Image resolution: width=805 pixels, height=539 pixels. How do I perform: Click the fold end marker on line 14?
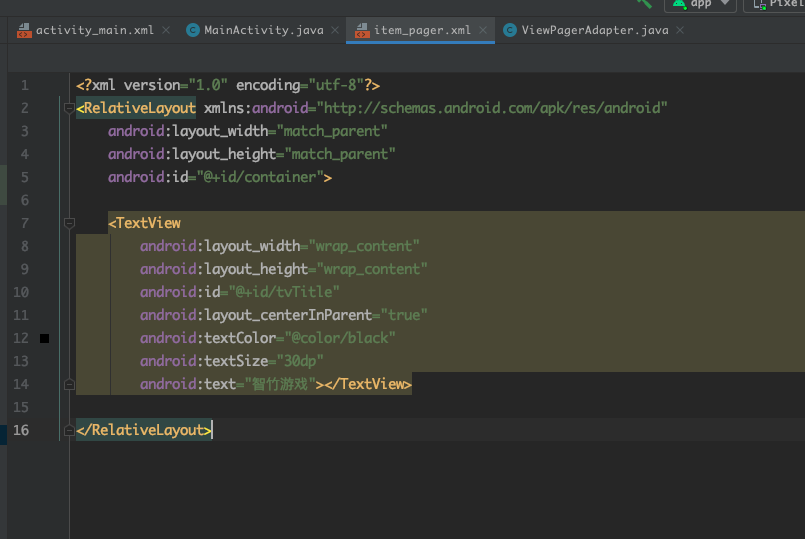click(x=69, y=384)
